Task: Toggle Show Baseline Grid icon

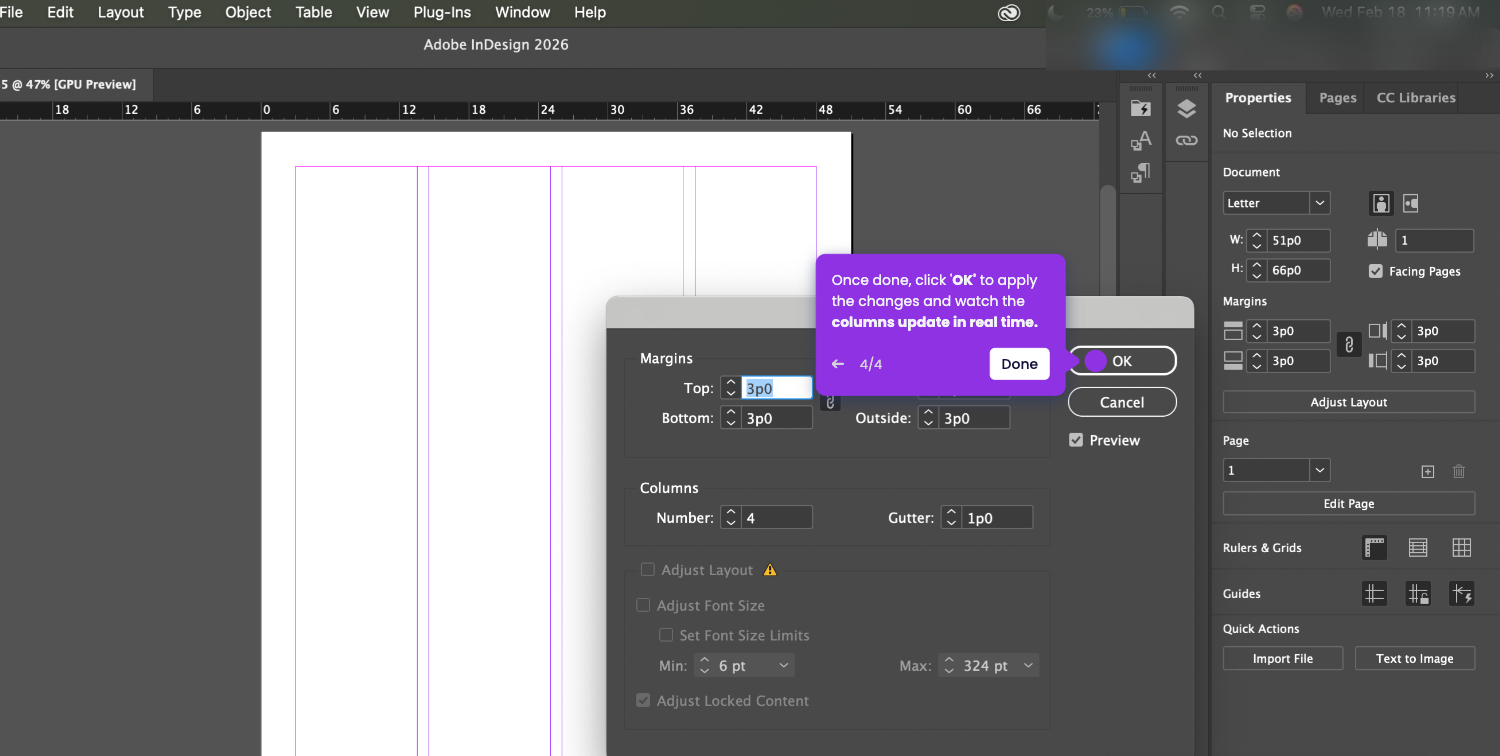Action: click(1418, 547)
